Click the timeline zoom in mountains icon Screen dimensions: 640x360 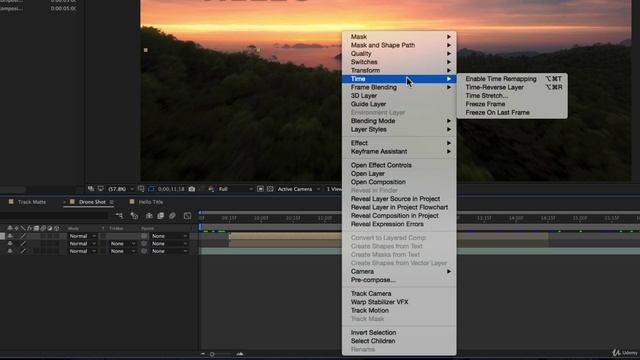pos(240,354)
